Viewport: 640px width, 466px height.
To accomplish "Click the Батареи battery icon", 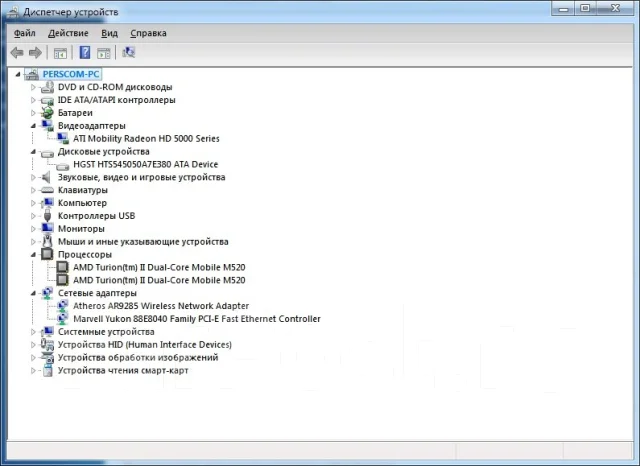I will coord(47,113).
